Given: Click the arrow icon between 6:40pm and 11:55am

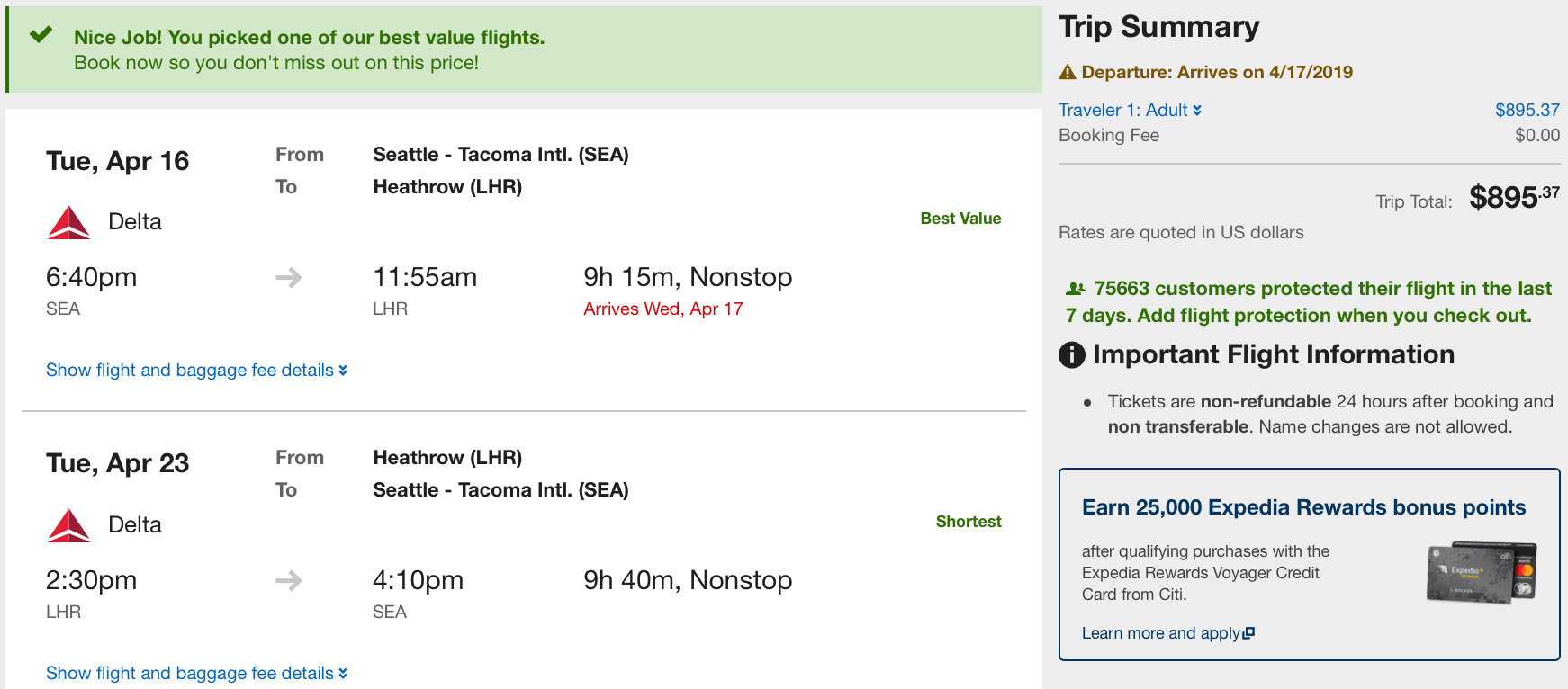Looking at the screenshot, I should coord(289,277).
